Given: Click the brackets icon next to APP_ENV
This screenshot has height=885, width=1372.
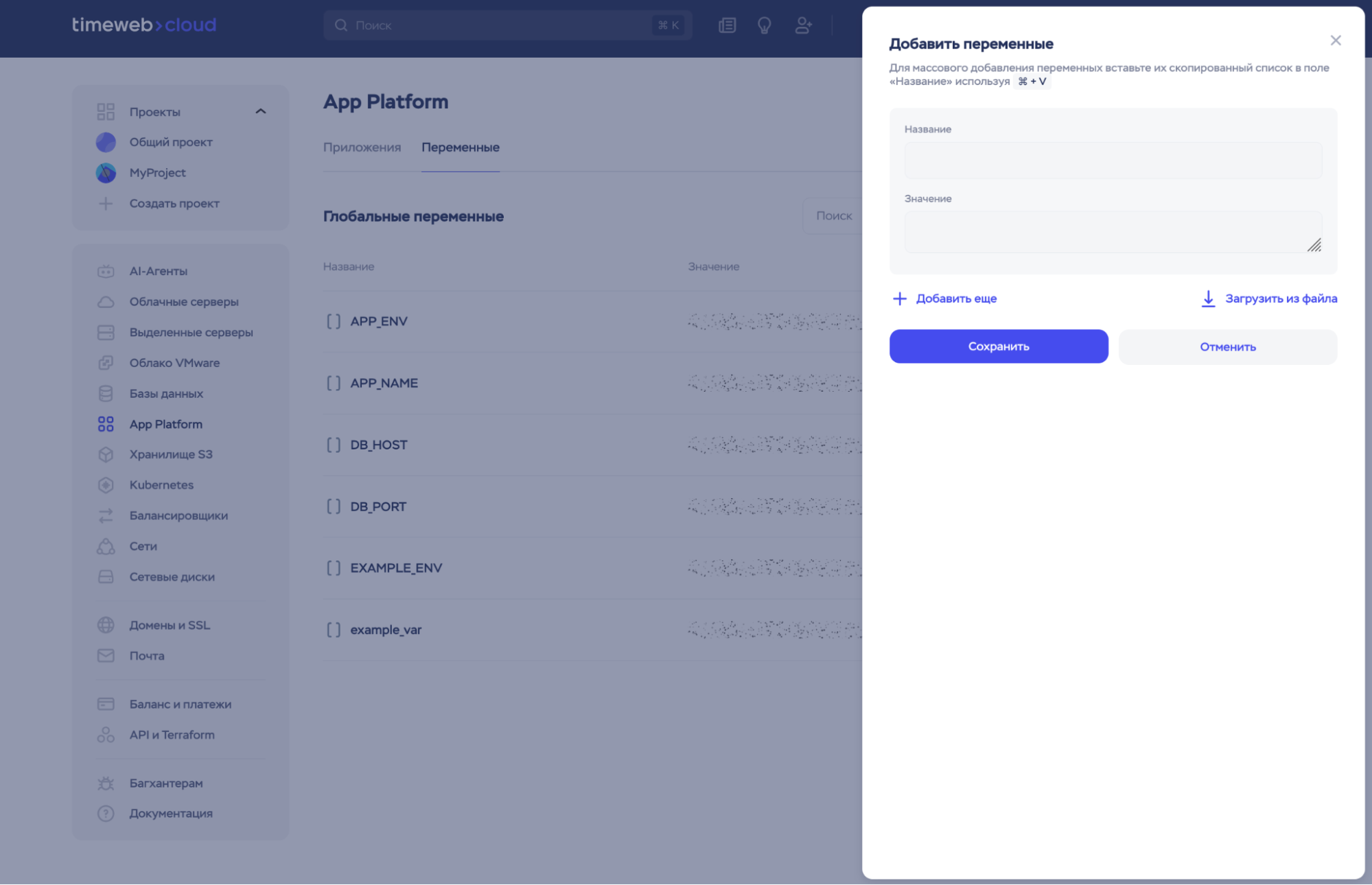Looking at the screenshot, I should [334, 321].
